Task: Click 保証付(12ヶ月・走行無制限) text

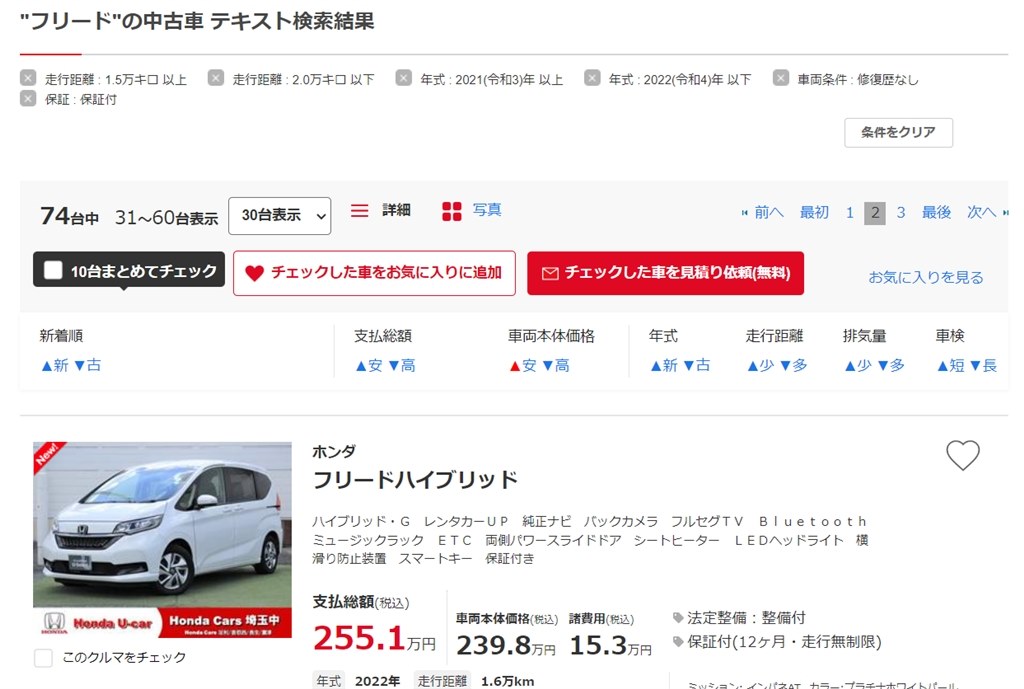Action: pyautogui.click(x=784, y=642)
